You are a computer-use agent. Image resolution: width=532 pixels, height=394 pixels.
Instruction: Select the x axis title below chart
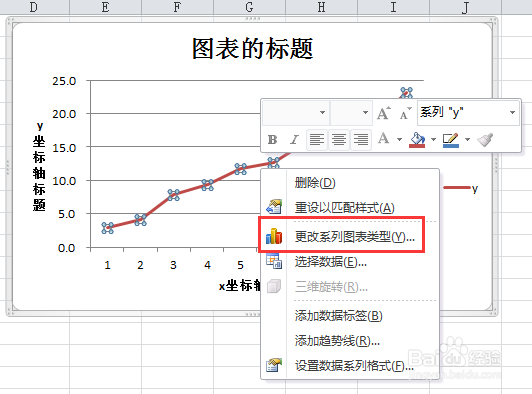[x=240, y=286]
